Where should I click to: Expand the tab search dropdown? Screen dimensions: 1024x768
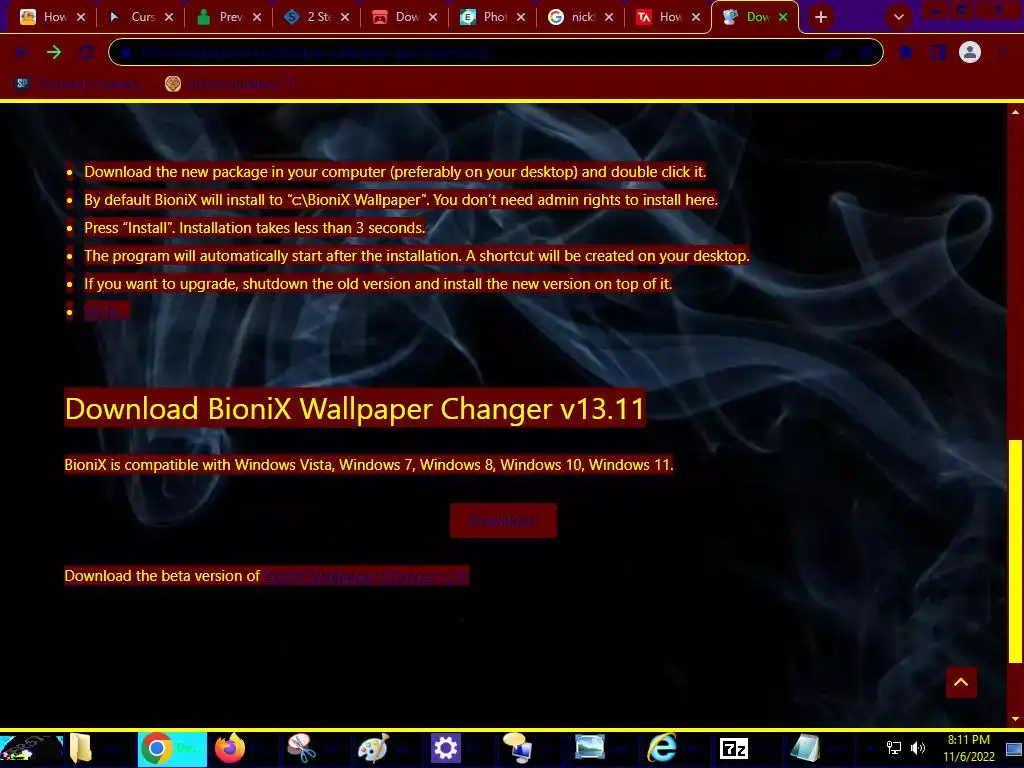coord(899,17)
